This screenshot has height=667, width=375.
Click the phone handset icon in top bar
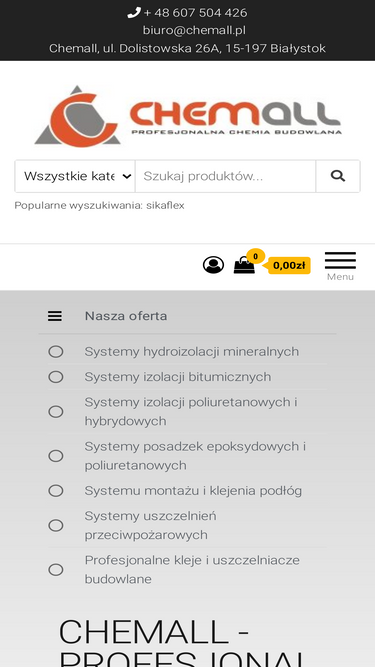click(x=134, y=13)
